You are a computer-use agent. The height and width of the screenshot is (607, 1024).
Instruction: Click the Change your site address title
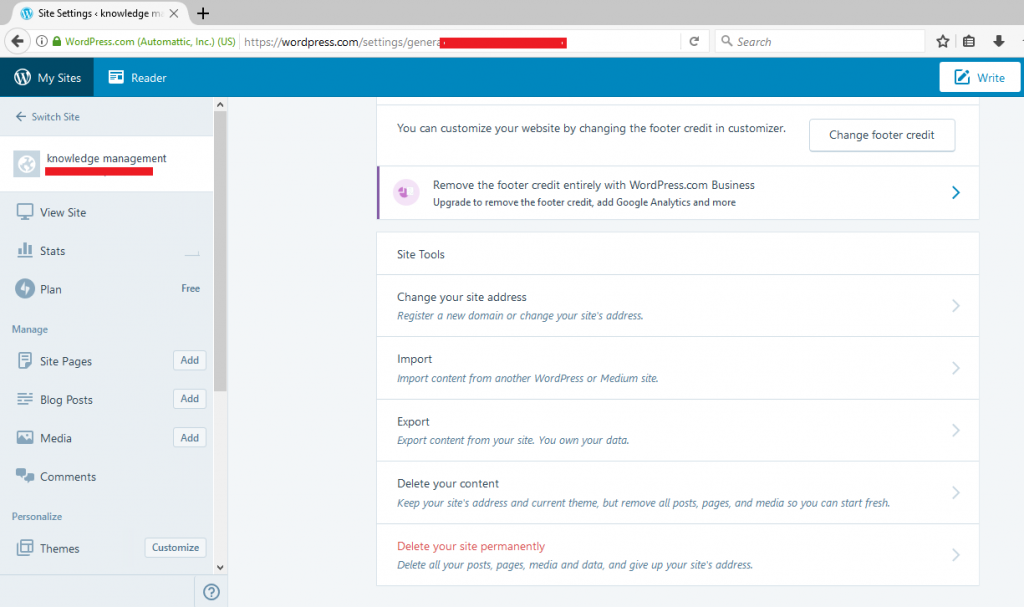pyautogui.click(x=462, y=297)
